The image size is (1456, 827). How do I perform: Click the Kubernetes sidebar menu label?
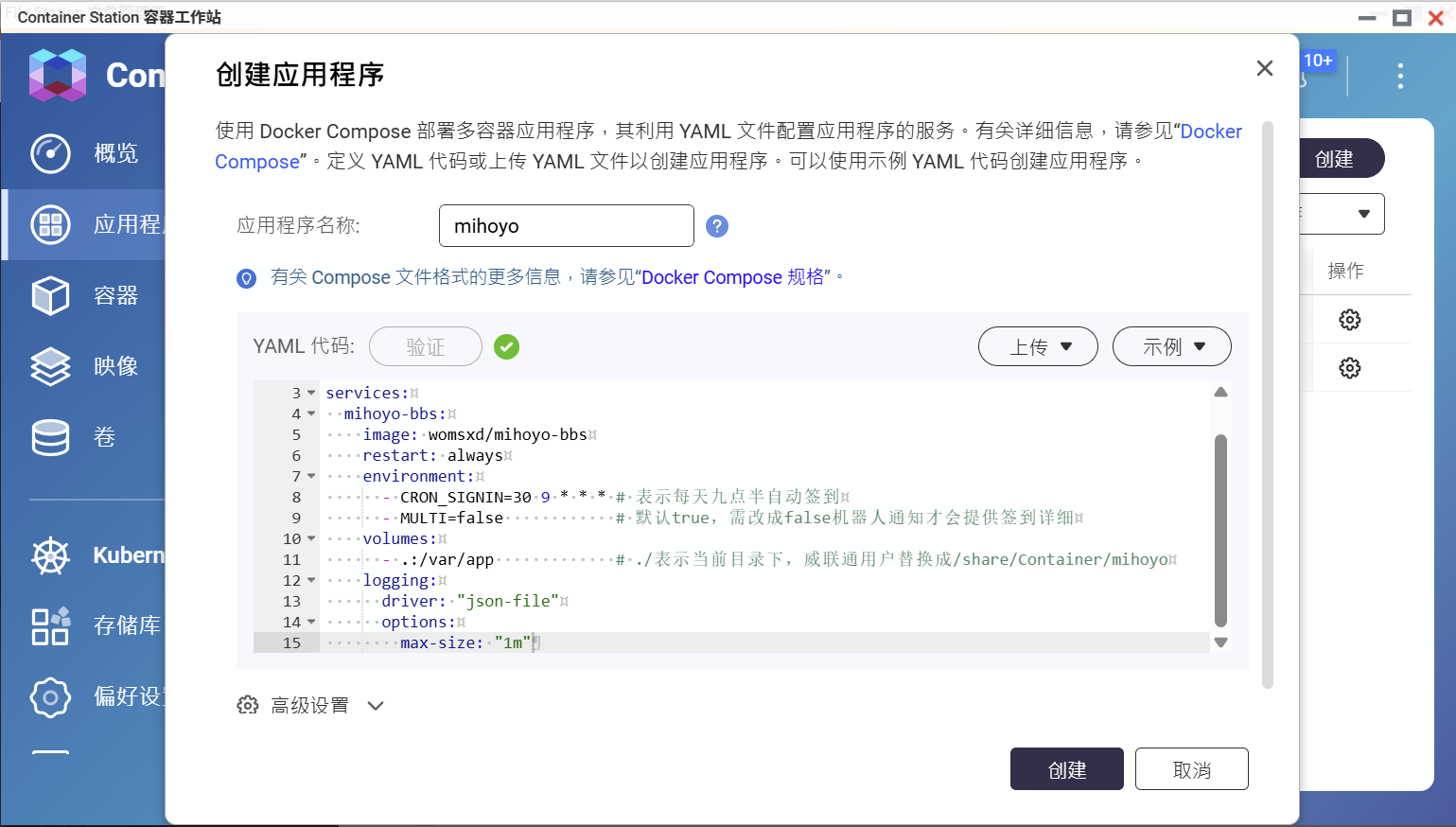click(x=129, y=555)
